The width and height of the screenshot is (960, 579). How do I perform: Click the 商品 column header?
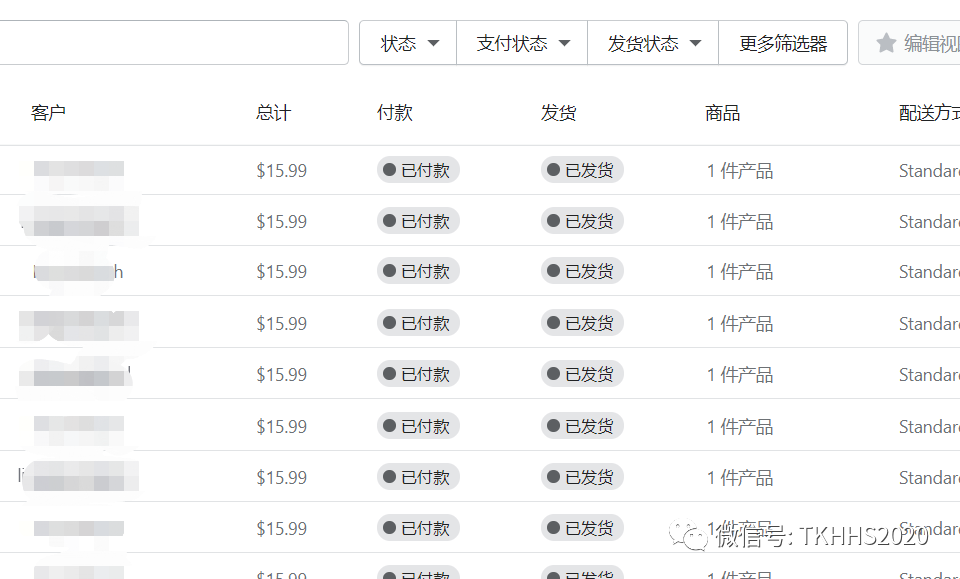click(x=722, y=113)
